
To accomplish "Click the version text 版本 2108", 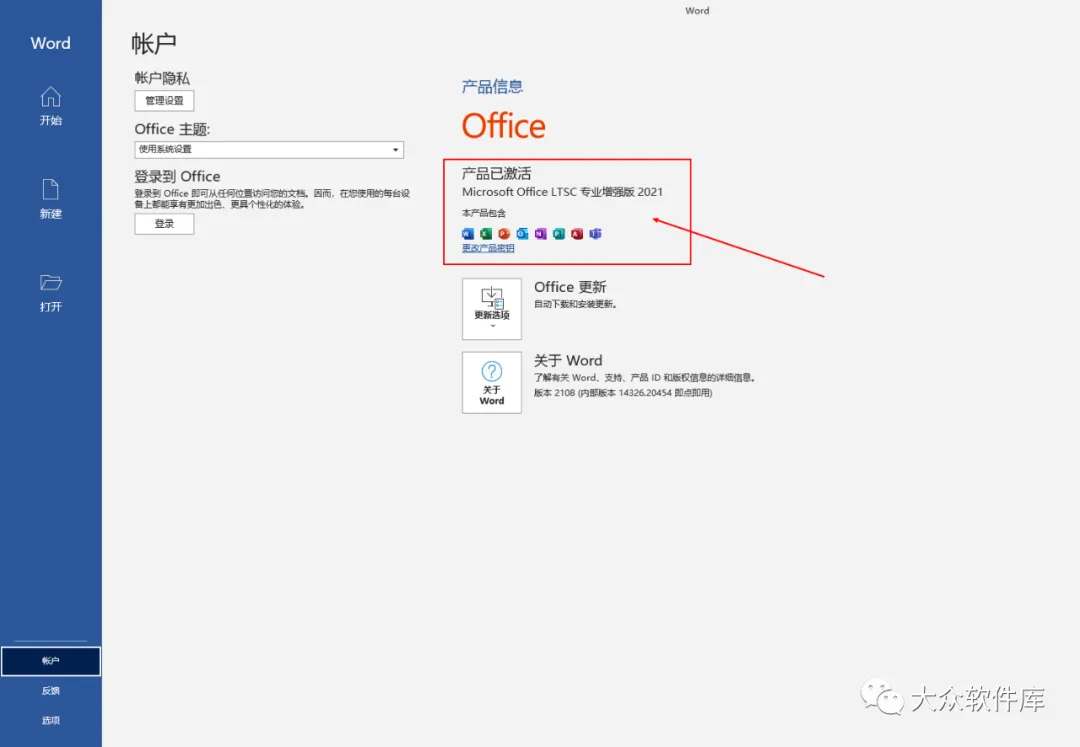I will (623, 393).
